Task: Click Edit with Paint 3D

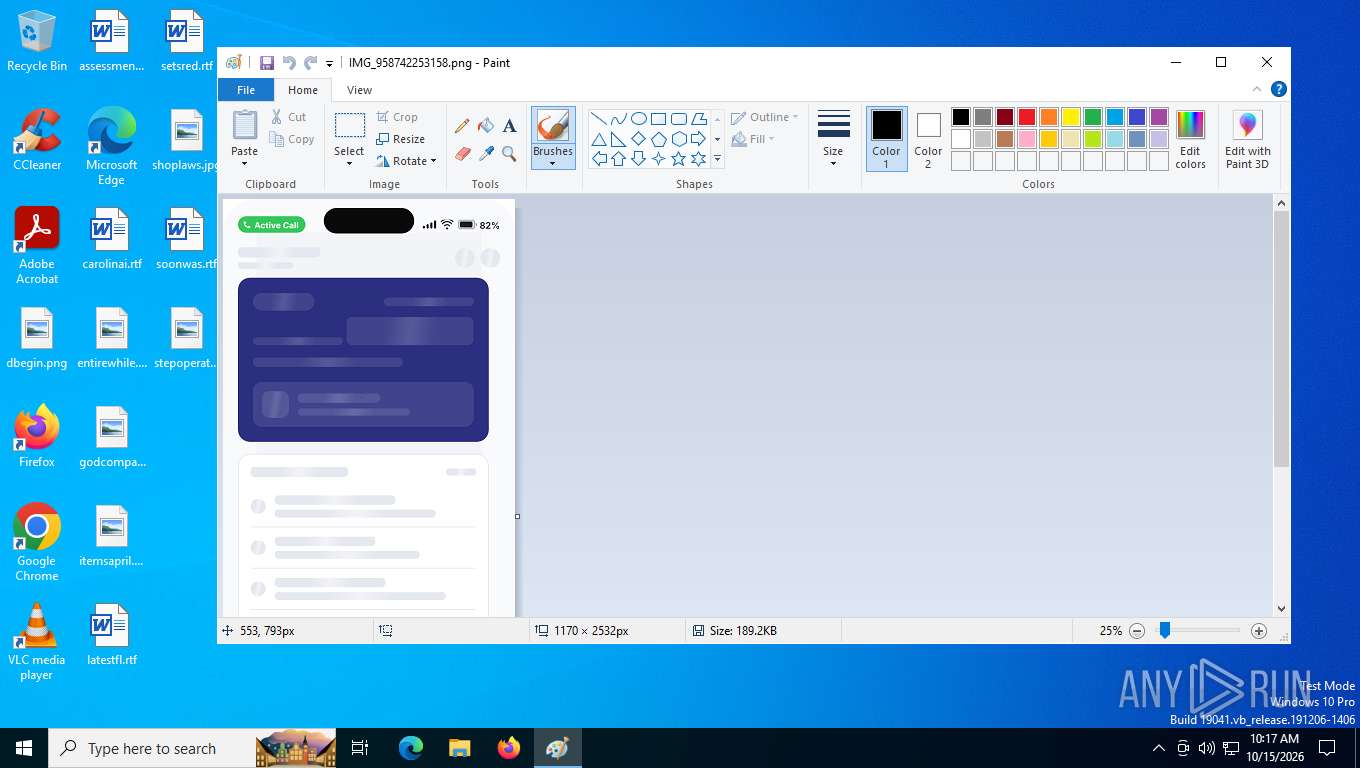Action: point(1247,139)
